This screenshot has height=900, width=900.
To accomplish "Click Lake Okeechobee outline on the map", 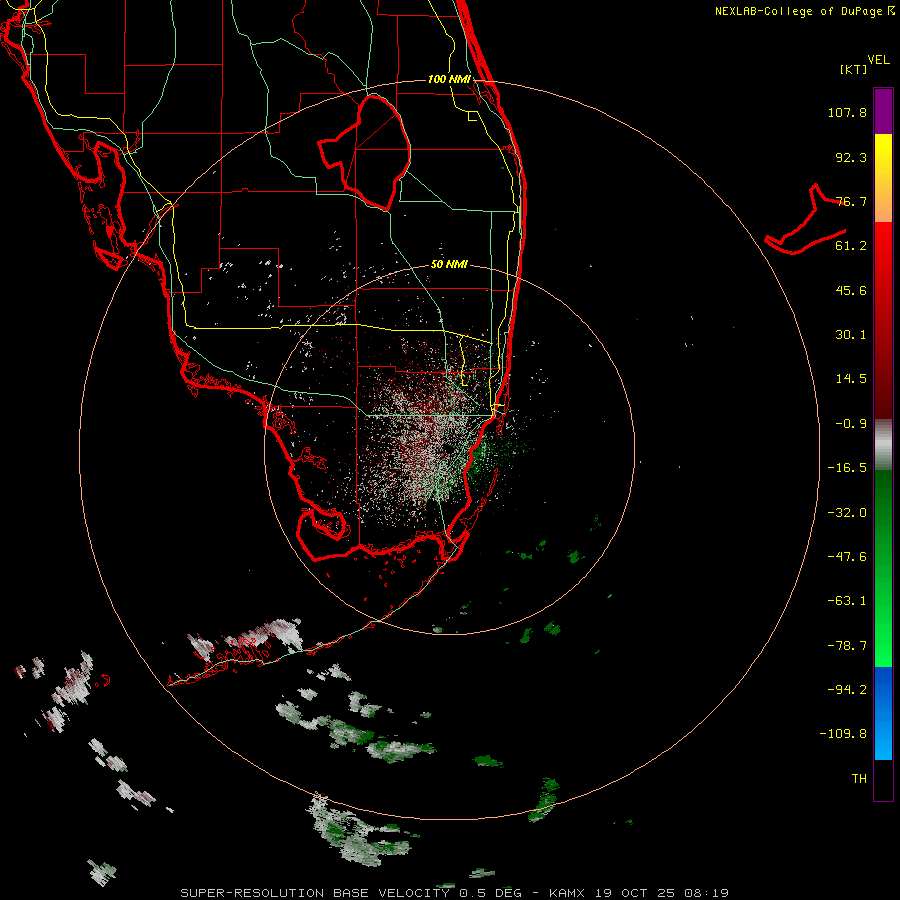I will click(364, 152).
